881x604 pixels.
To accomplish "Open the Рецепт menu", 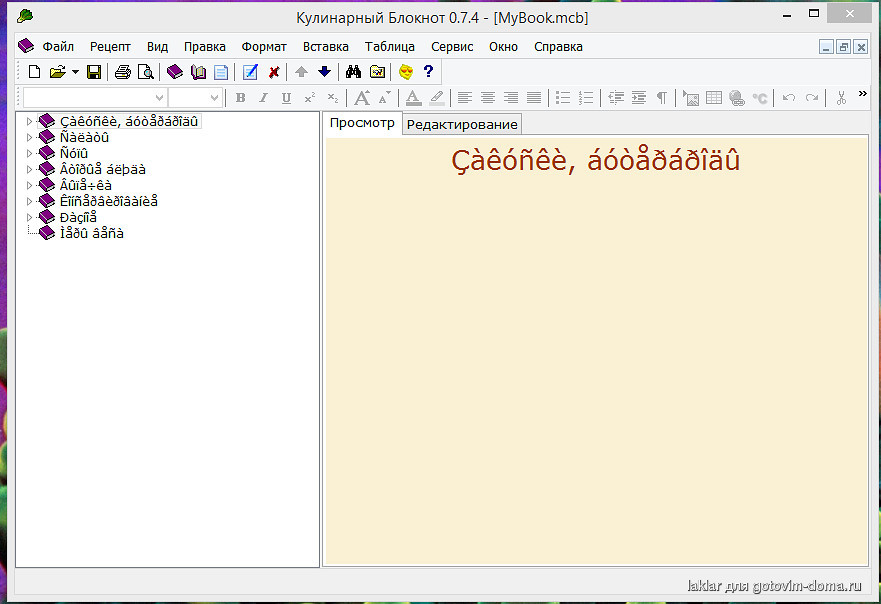I will click(110, 47).
